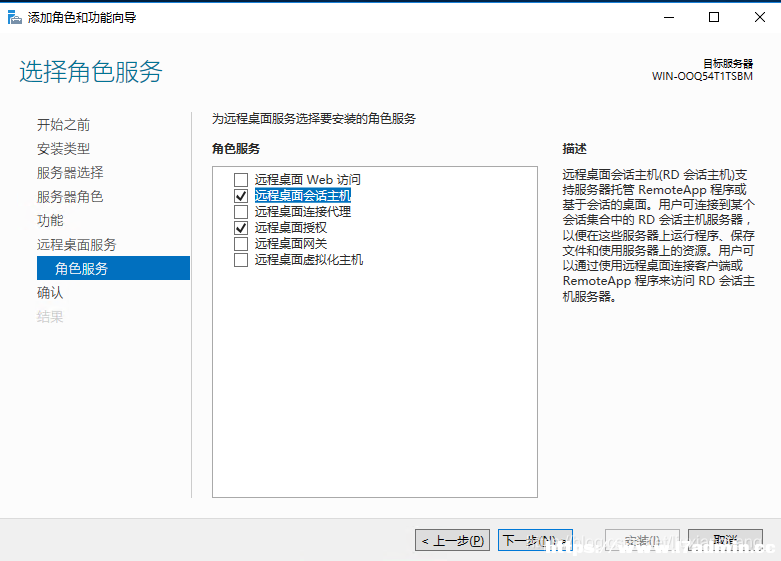Tick 远程桌面网关 checkbox
Viewport: 781px width, 561px height.
[241, 244]
